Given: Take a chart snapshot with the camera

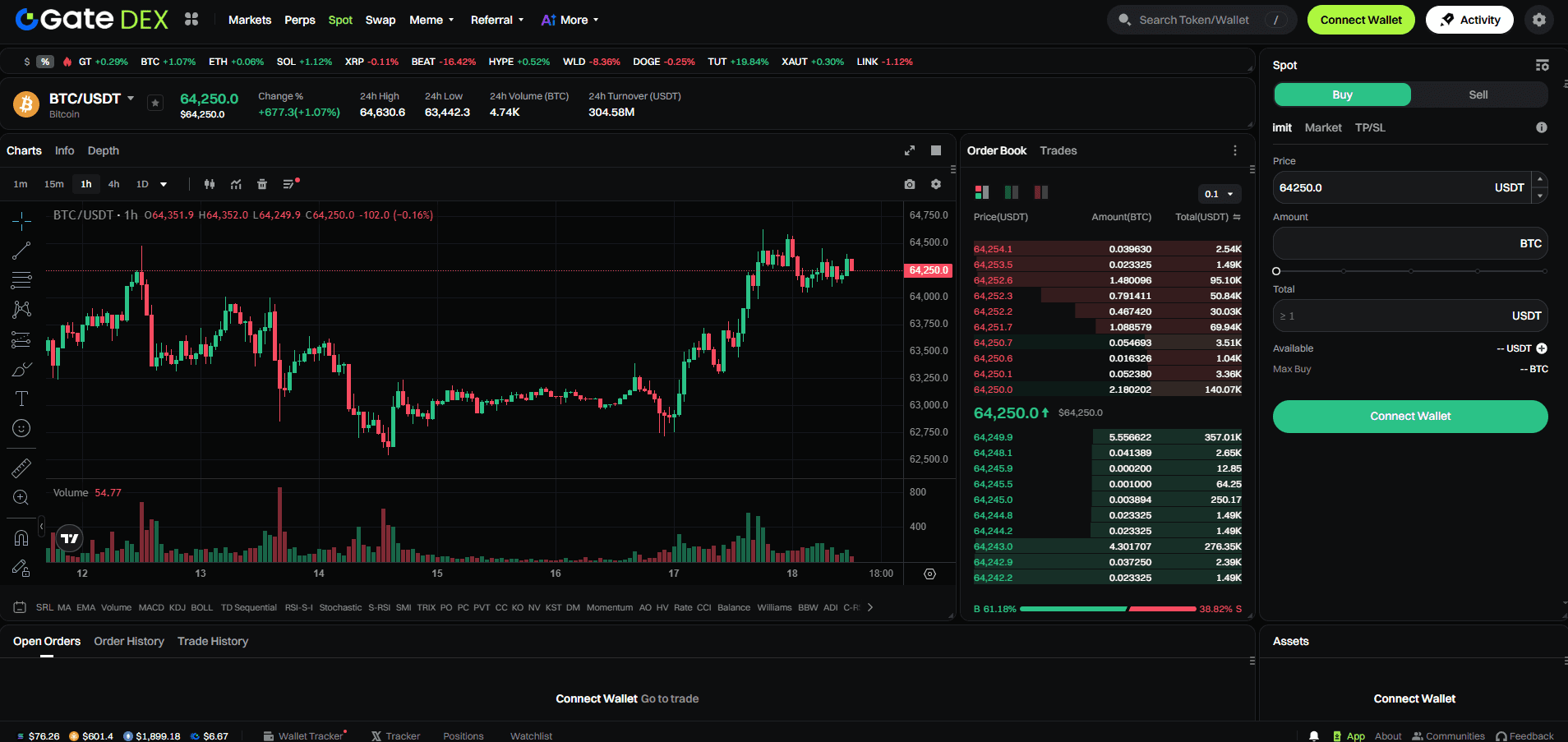Looking at the screenshot, I should point(910,184).
